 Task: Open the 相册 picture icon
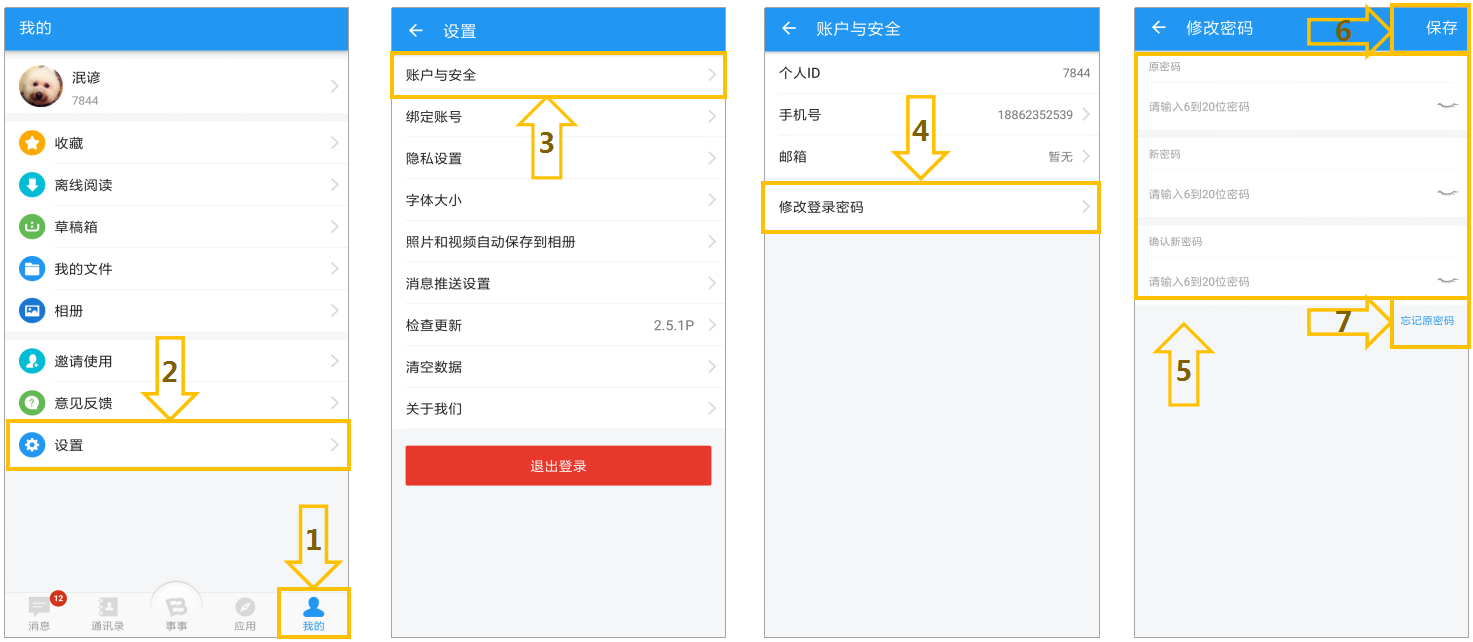[x=32, y=311]
